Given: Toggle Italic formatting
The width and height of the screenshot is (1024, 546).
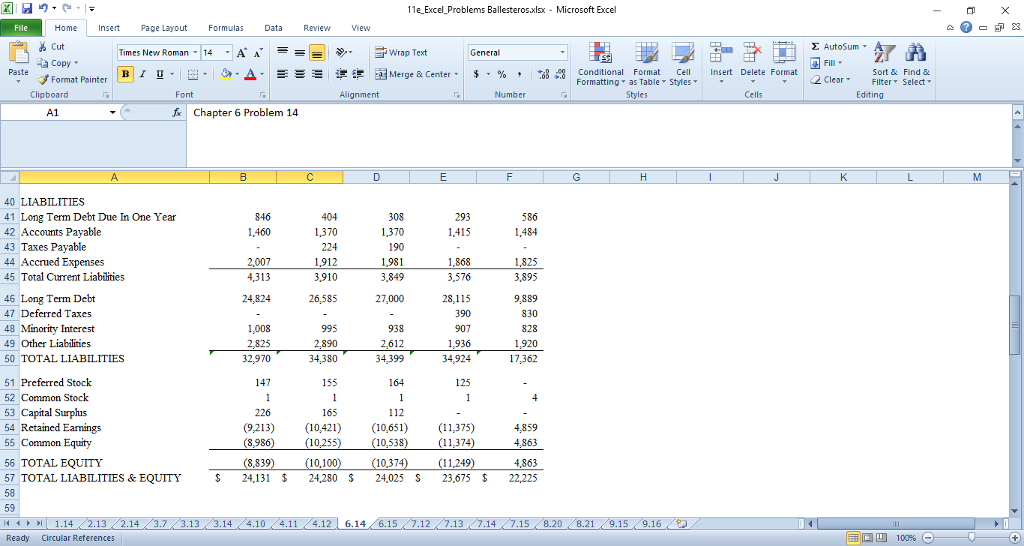Looking at the screenshot, I should pyautogui.click(x=142, y=74).
